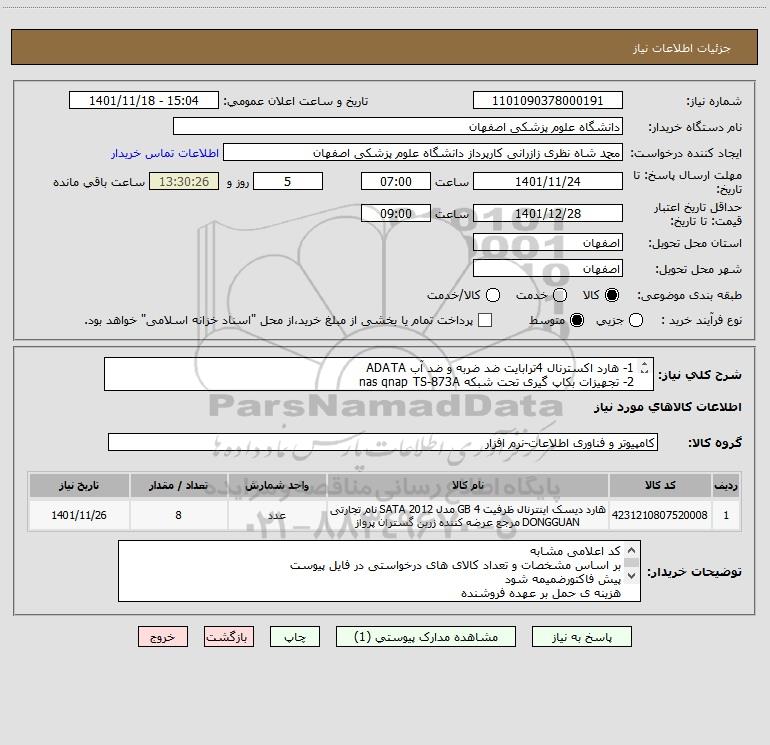Click the خروج exit button
This screenshot has width=770, height=745.
coord(163,637)
